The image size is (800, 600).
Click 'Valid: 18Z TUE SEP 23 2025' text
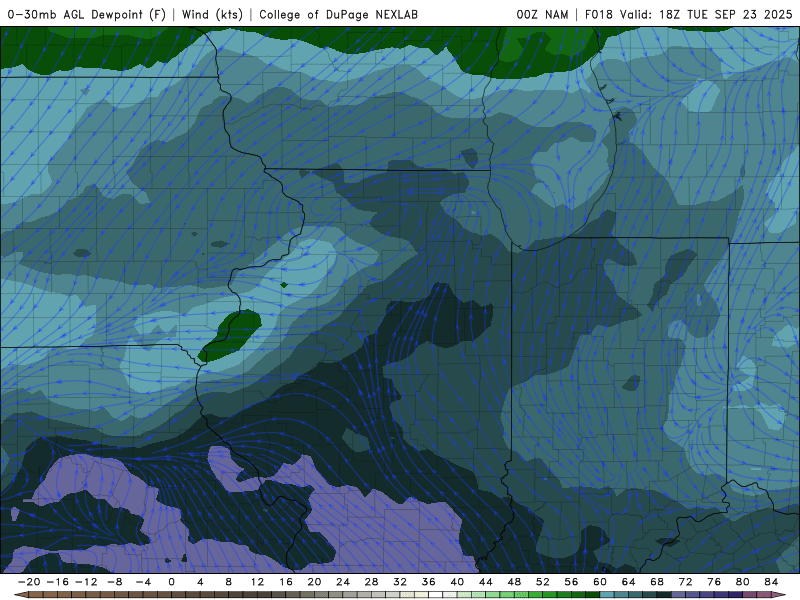coord(706,14)
